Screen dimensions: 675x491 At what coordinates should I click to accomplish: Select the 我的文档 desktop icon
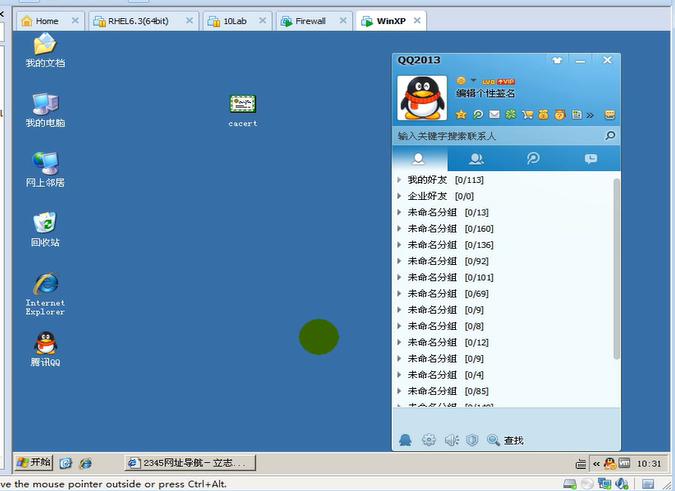tap(45, 51)
